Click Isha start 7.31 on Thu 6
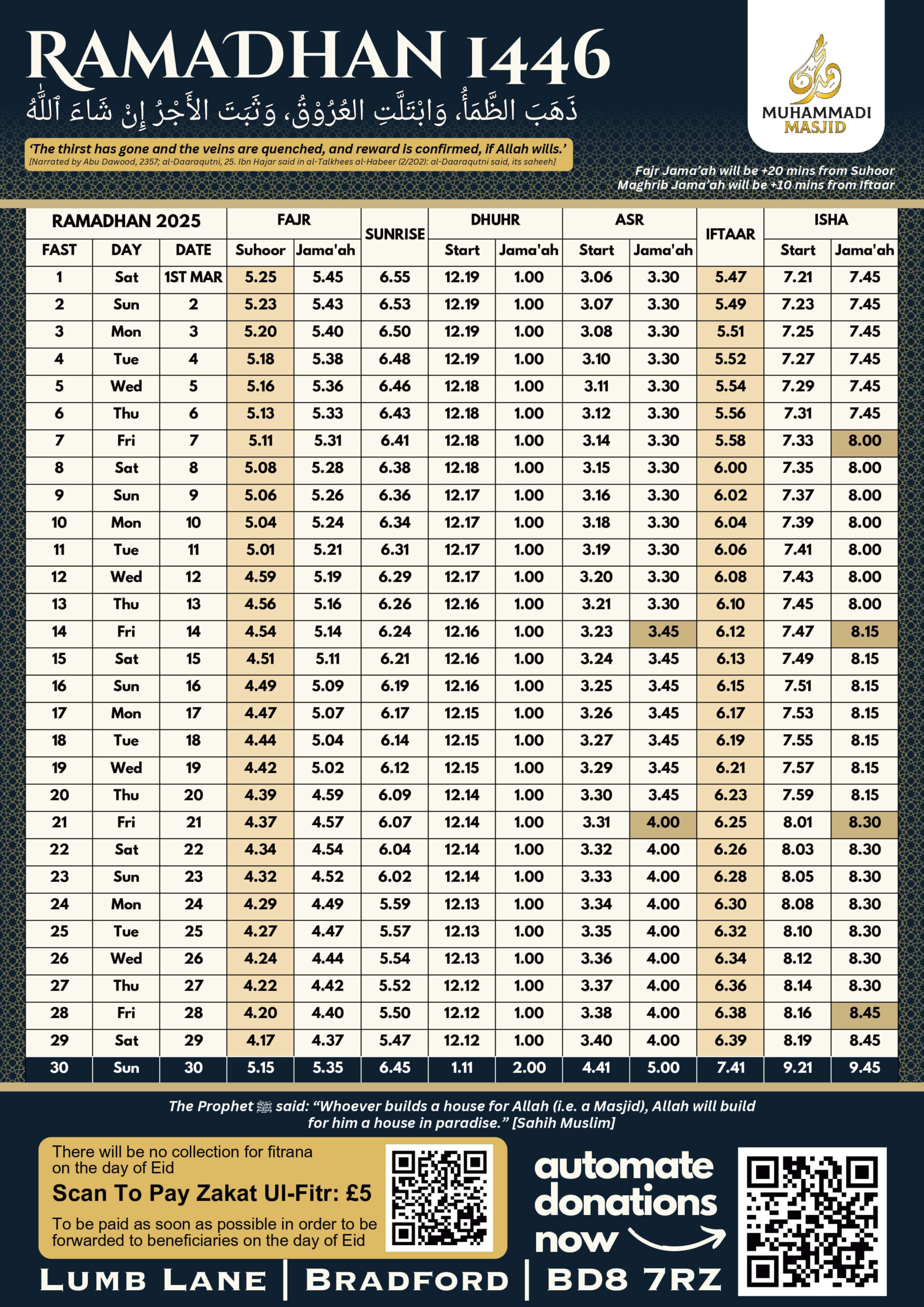The image size is (924, 1307). point(797,413)
